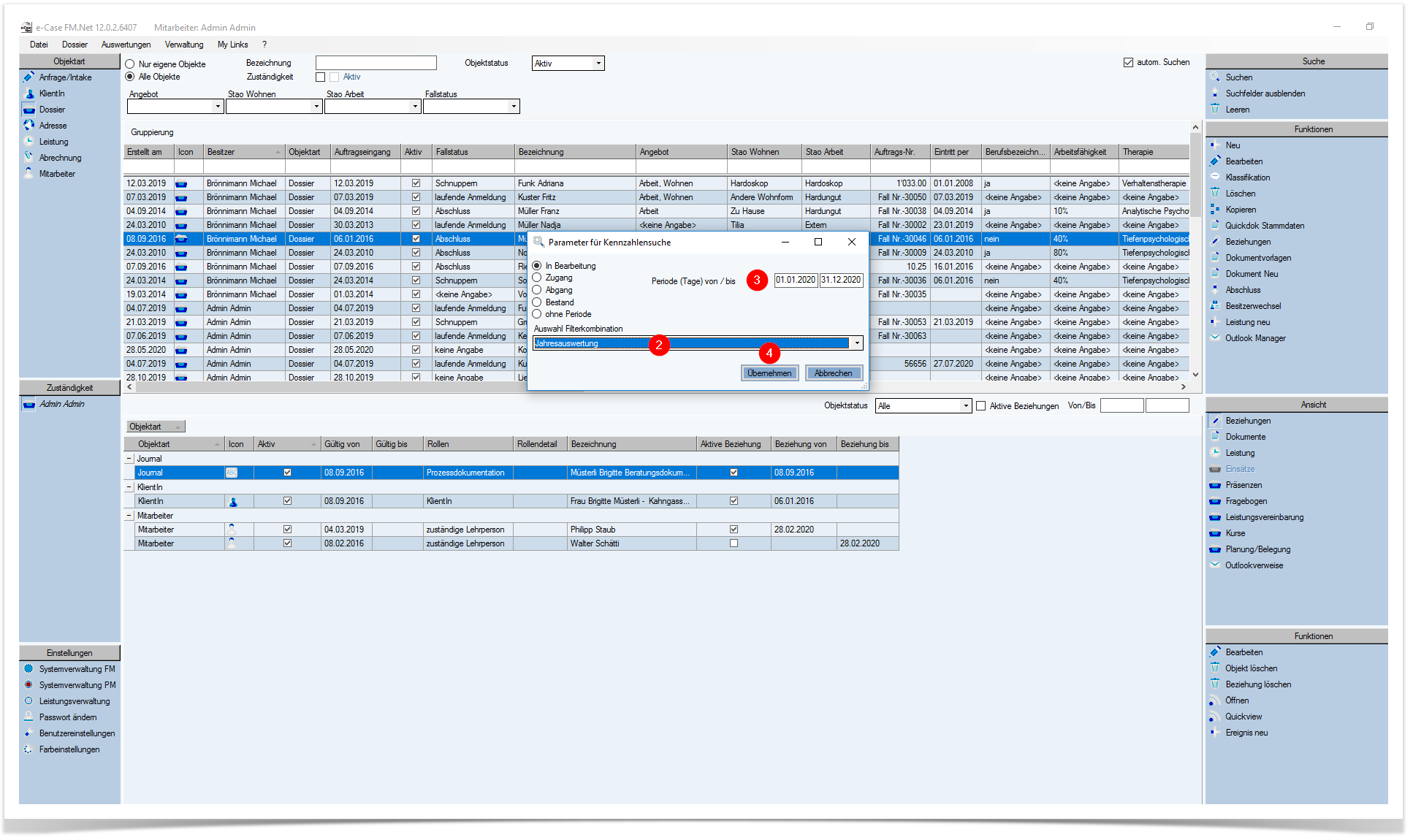Click the period start date field 01.01.2020
1413x840 pixels.
[x=796, y=280]
